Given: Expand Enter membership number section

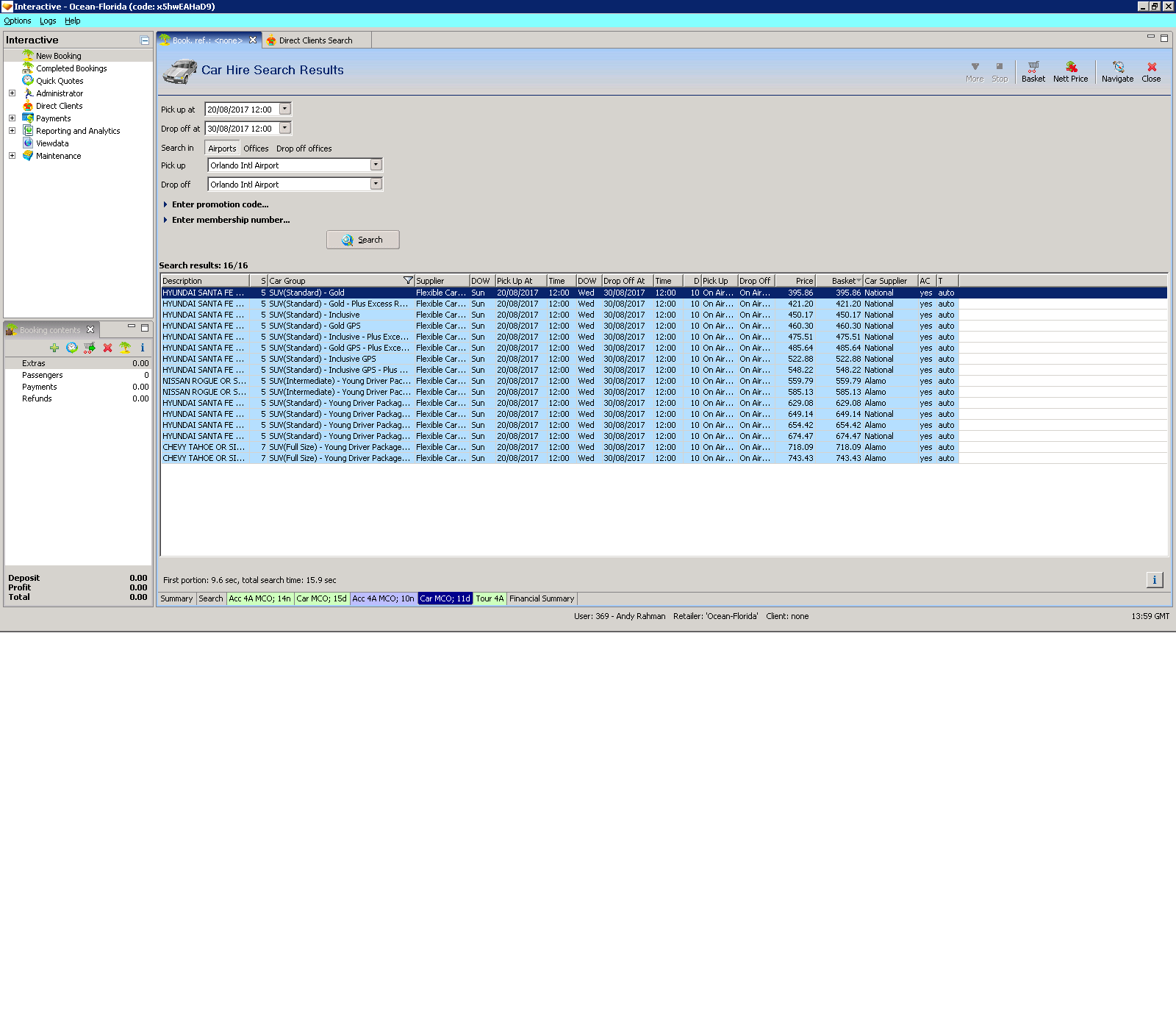Looking at the screenshot, I should click(226, 220).
